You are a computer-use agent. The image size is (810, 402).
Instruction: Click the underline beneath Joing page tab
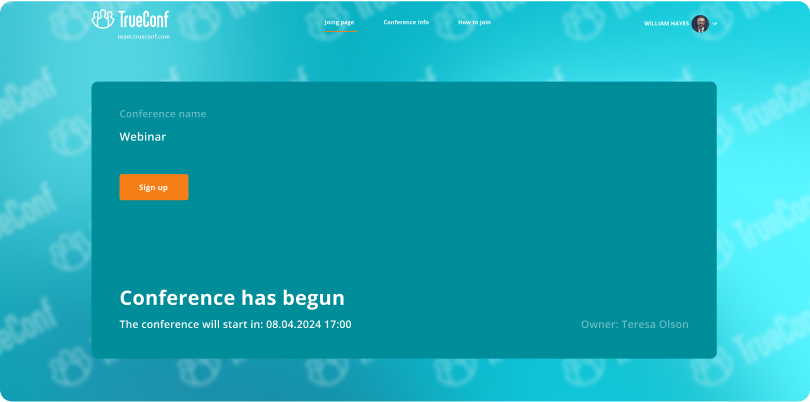[x=339, y=31]
